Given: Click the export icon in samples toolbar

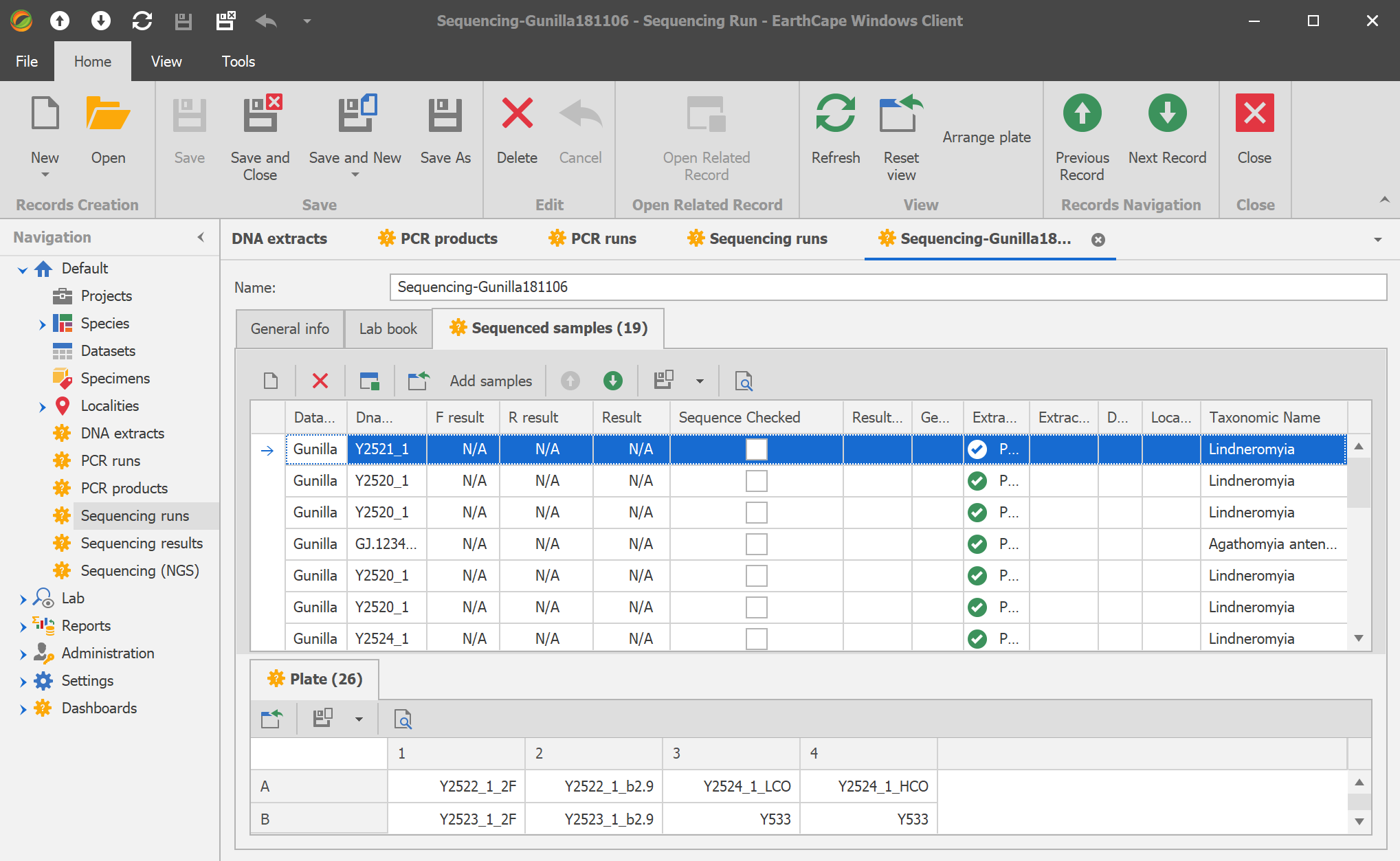Looking at the screenshot, I should (664, 381).
